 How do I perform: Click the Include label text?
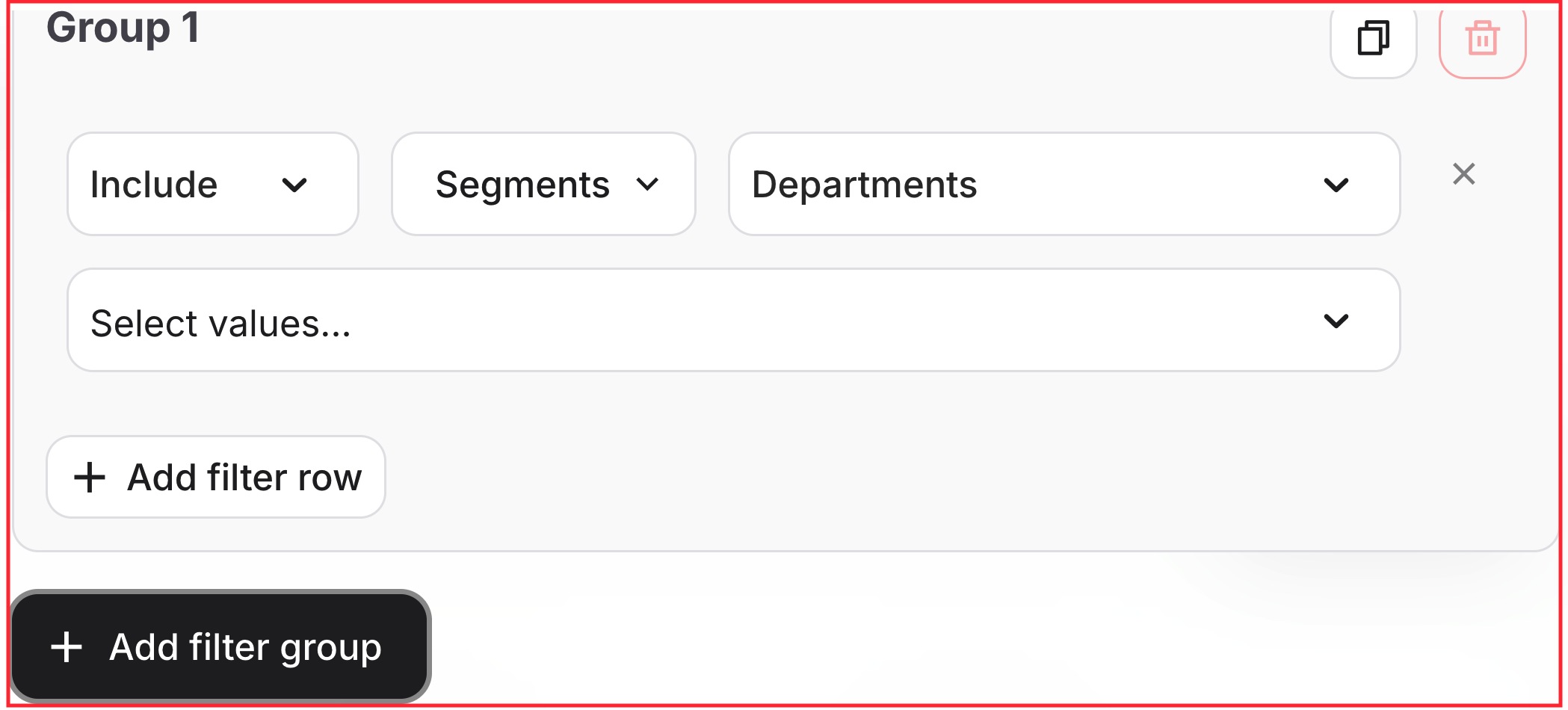(154, 185)
